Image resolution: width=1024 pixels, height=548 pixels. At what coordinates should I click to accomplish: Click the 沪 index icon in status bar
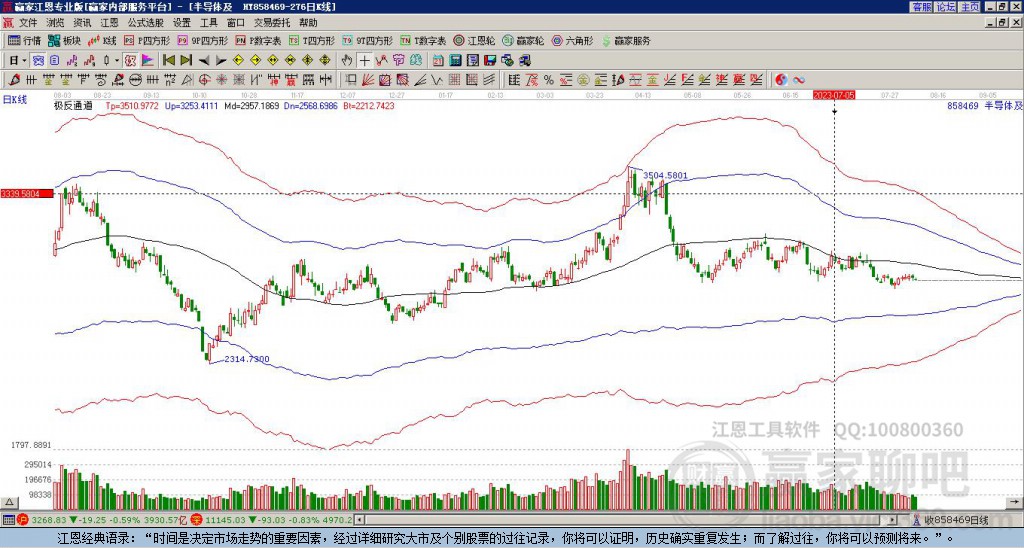coord(22,520)
